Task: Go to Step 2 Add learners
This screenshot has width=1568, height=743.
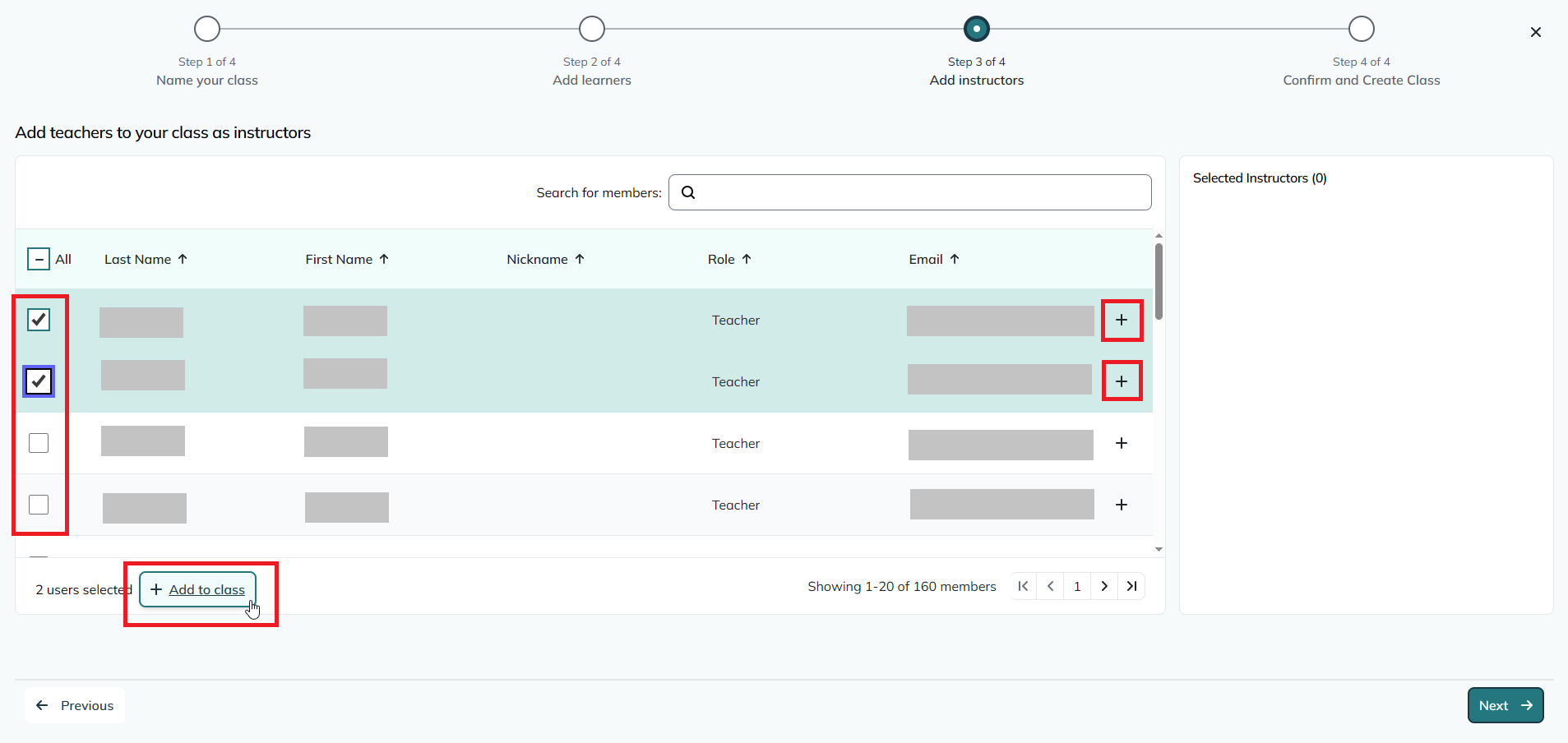Action: [x=591, y=30]
